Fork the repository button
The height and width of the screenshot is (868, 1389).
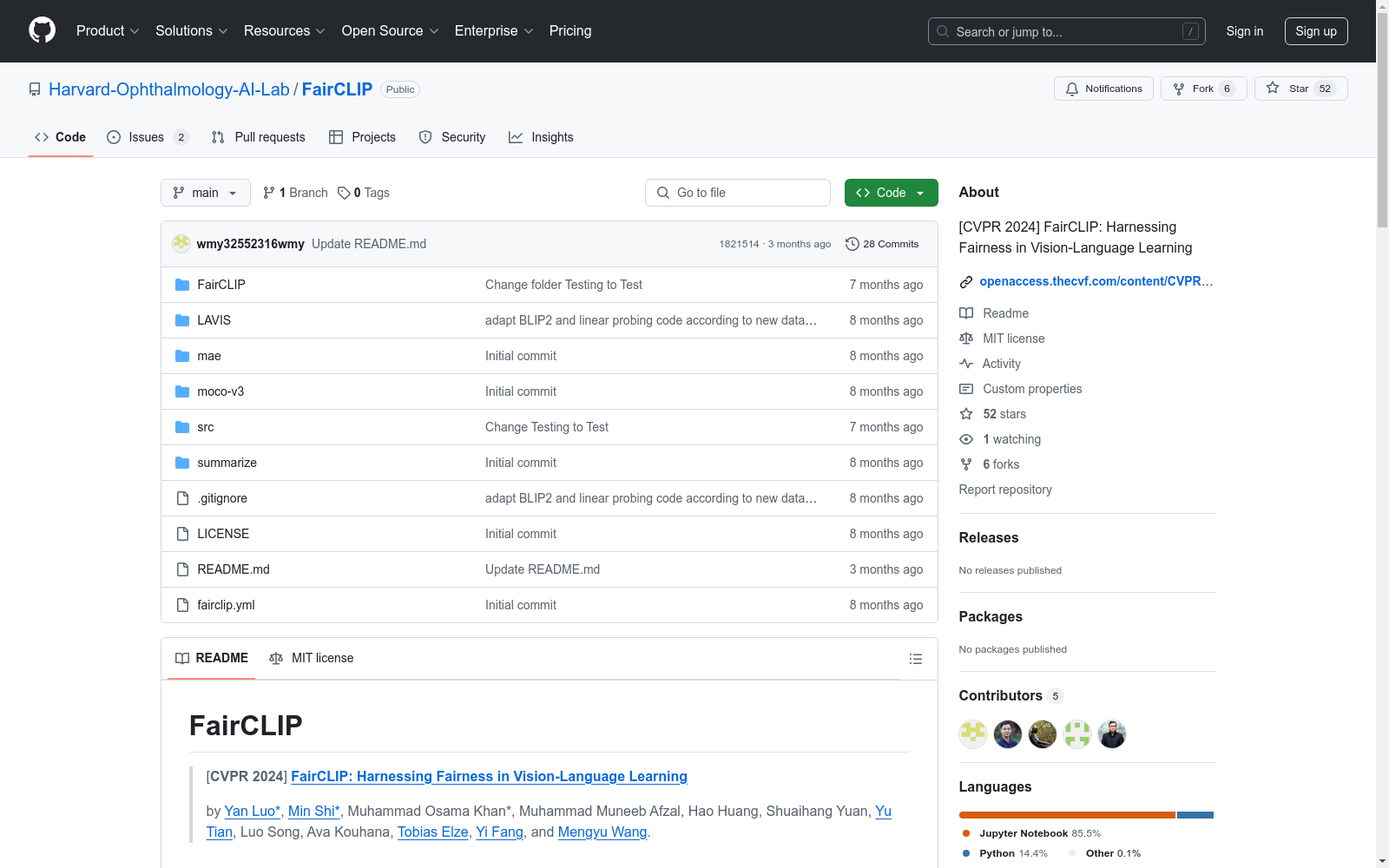coord(1204,89)
